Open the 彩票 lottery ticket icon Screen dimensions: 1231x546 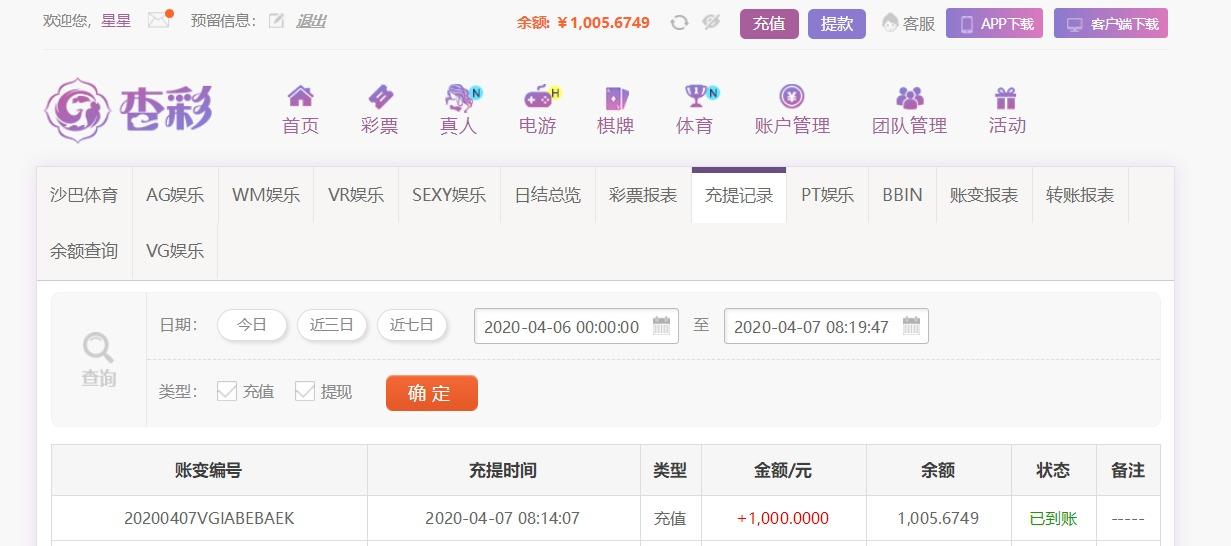380,96
